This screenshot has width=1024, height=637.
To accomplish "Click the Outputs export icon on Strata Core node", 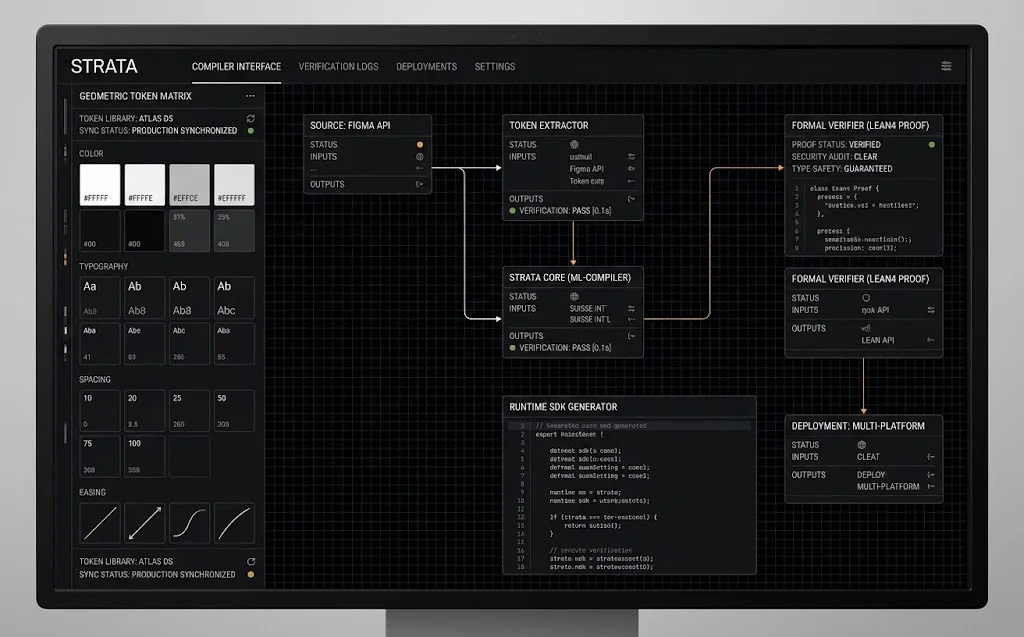I will point(632,336).
